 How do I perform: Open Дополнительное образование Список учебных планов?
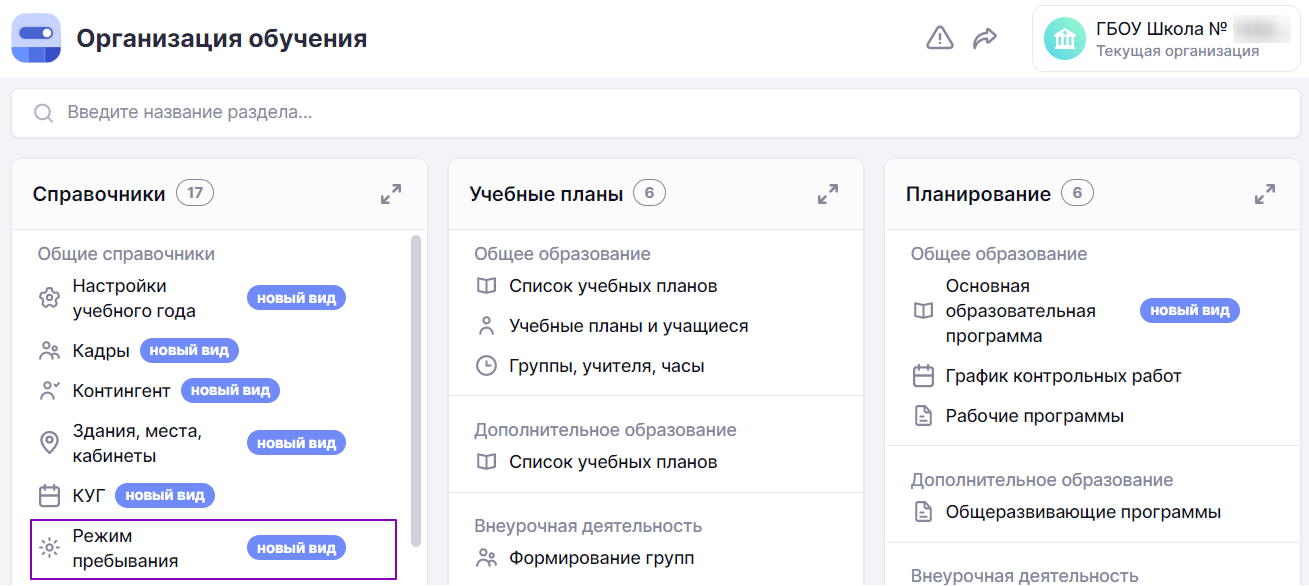[613, 463]
